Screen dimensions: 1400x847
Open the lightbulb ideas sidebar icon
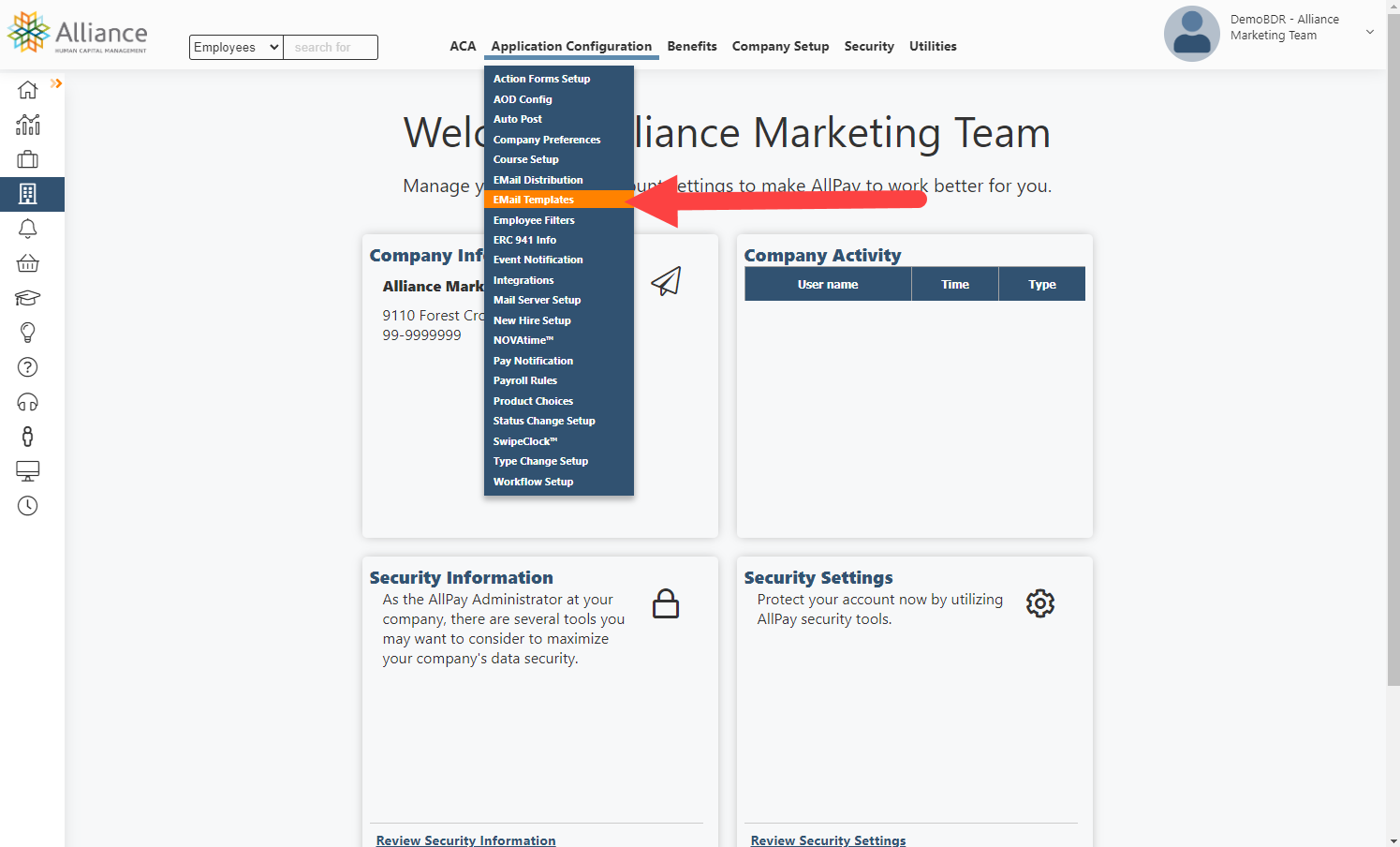point(28,333)
